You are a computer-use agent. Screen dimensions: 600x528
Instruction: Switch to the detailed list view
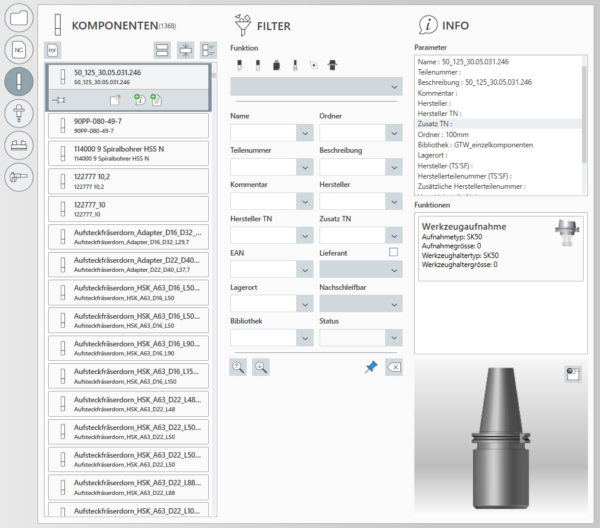[x=209, y=50]
